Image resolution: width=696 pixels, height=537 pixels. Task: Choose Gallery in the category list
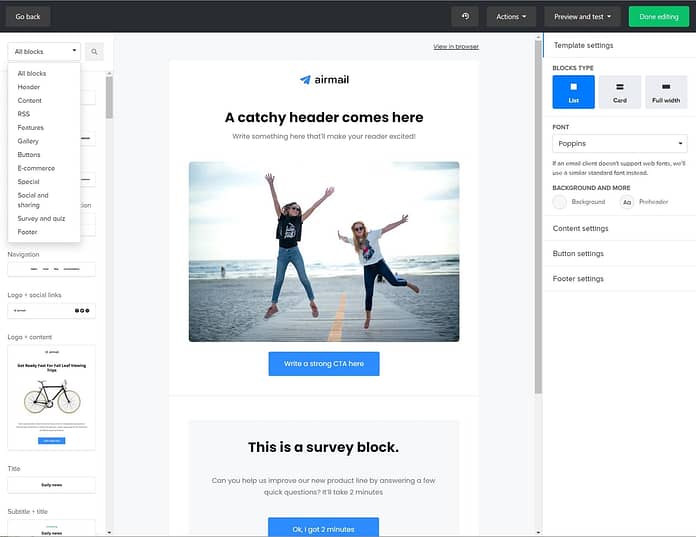[x=28, y=141]
